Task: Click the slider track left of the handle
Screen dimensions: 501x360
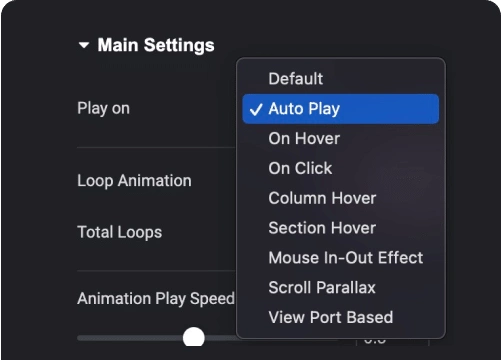Action: pos(130,338)
